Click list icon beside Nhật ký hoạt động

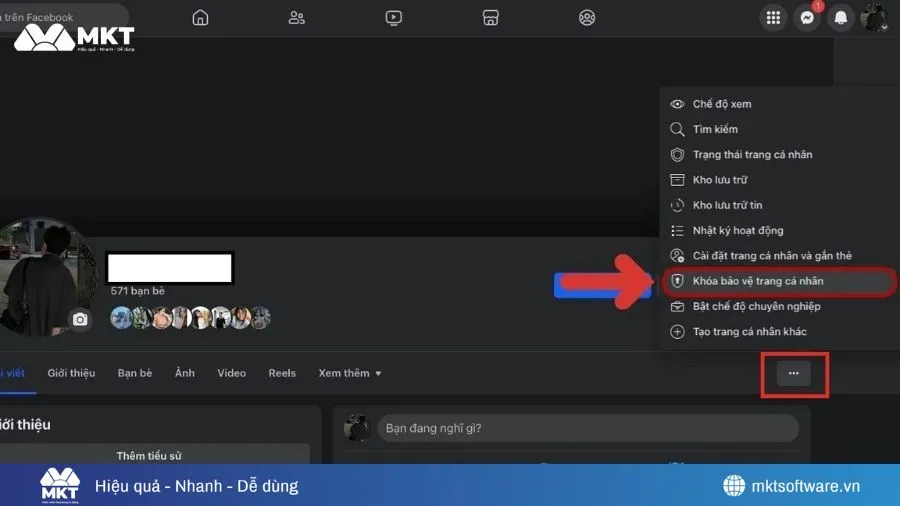(x=677, y=230)
